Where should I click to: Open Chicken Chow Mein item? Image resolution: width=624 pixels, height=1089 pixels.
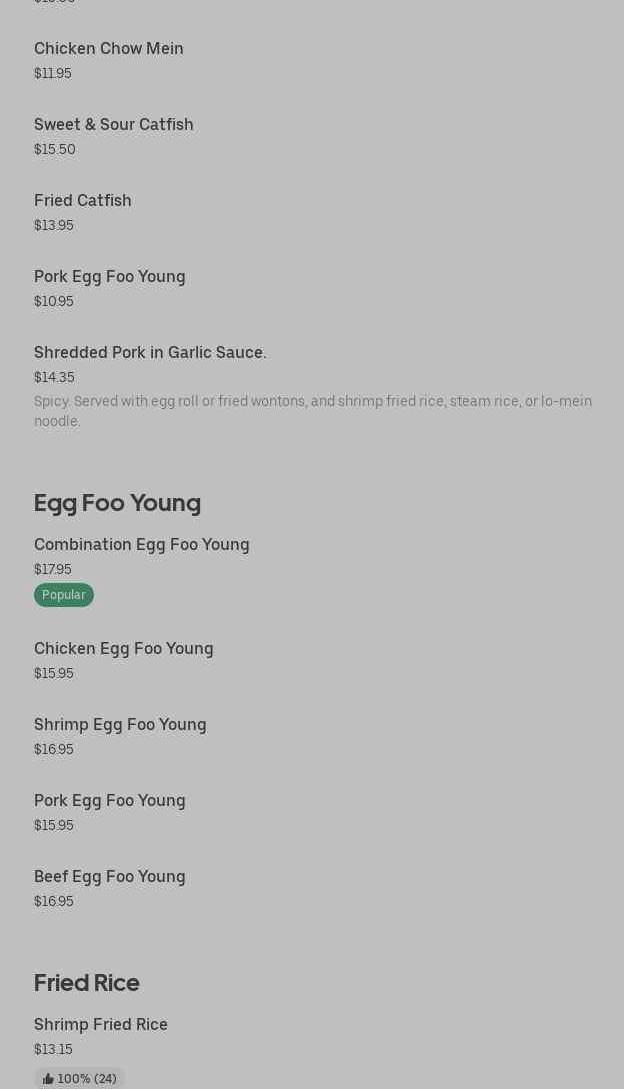109,48
